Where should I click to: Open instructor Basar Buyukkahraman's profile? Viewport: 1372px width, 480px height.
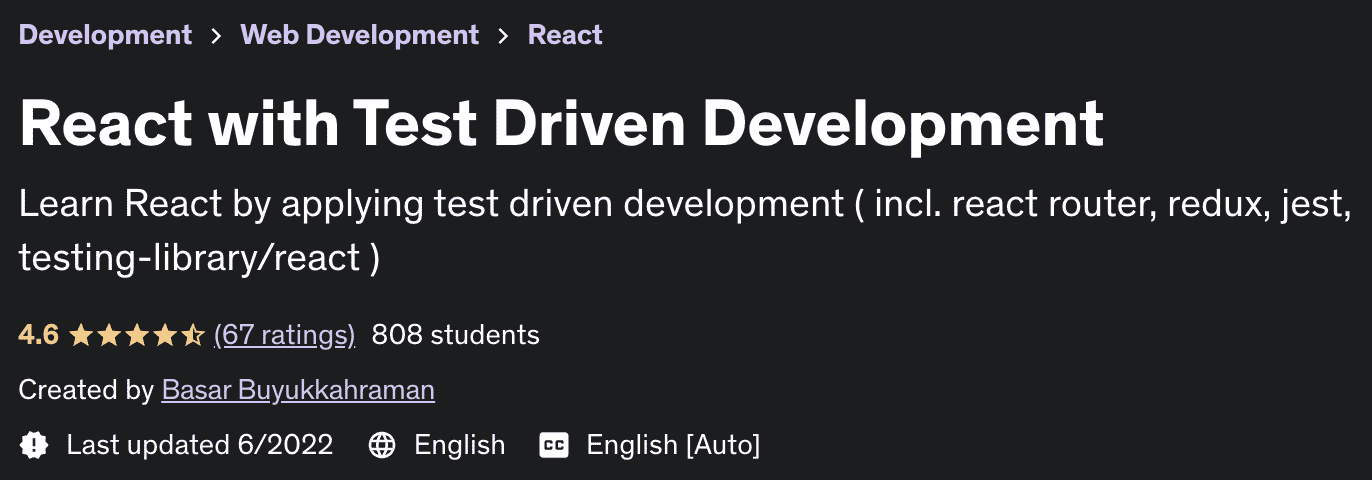tap(298, 390)
